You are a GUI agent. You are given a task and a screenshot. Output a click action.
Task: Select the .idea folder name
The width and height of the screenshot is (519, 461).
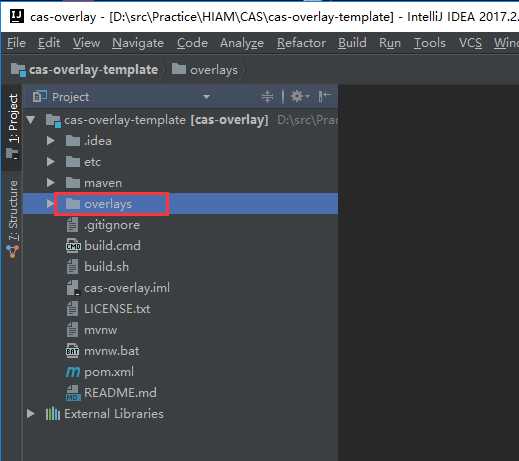pos(98,141)
